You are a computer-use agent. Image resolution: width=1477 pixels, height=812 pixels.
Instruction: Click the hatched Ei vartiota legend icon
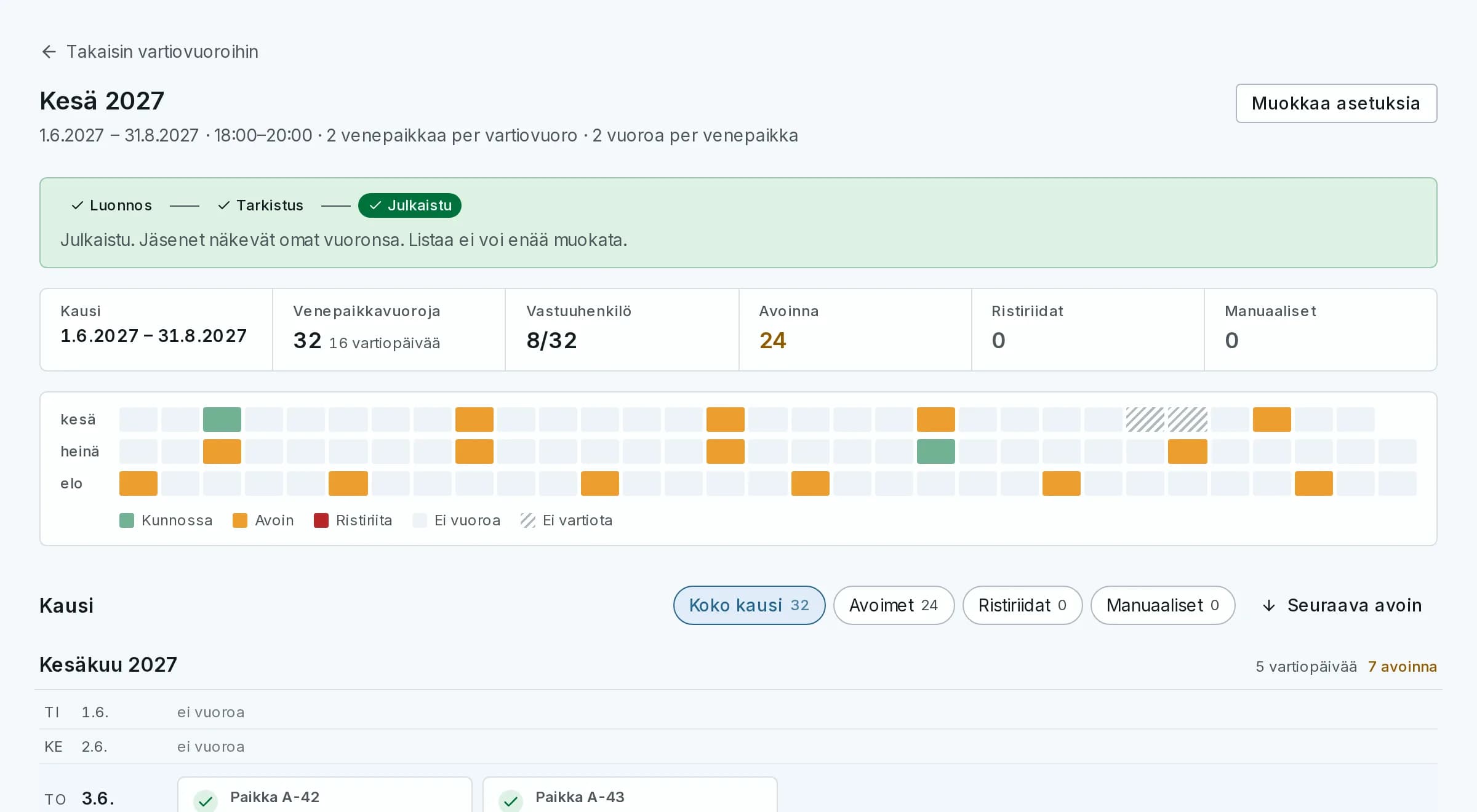(x=527, y=520)
